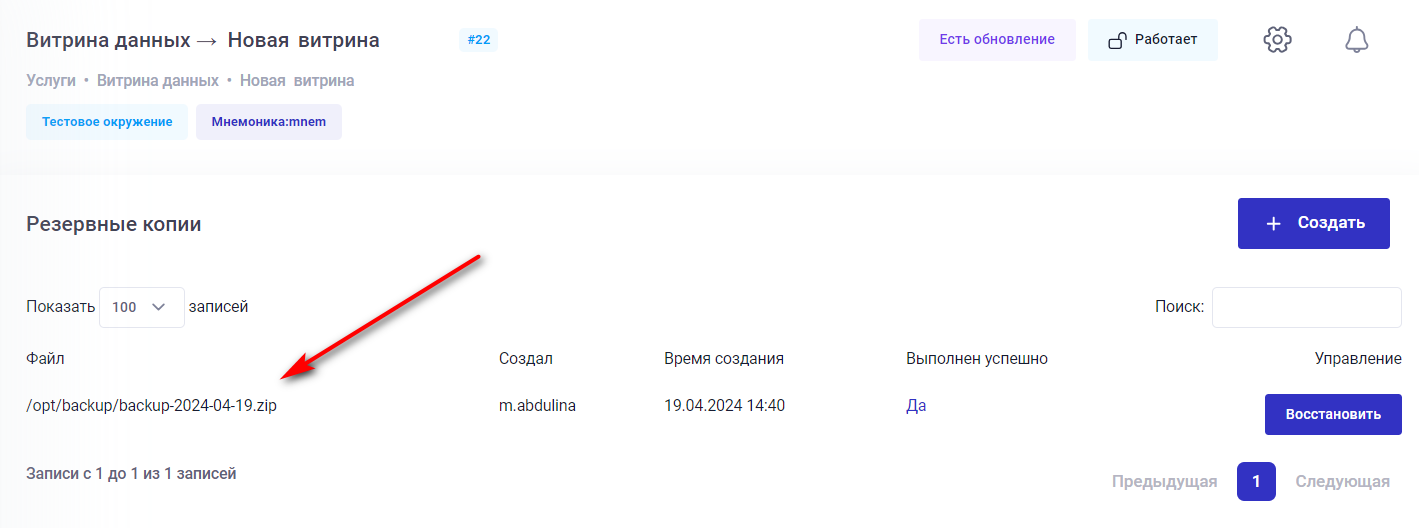Click the #22 identifier badge
Screen dimensions: 1419x528
[478, 40]
